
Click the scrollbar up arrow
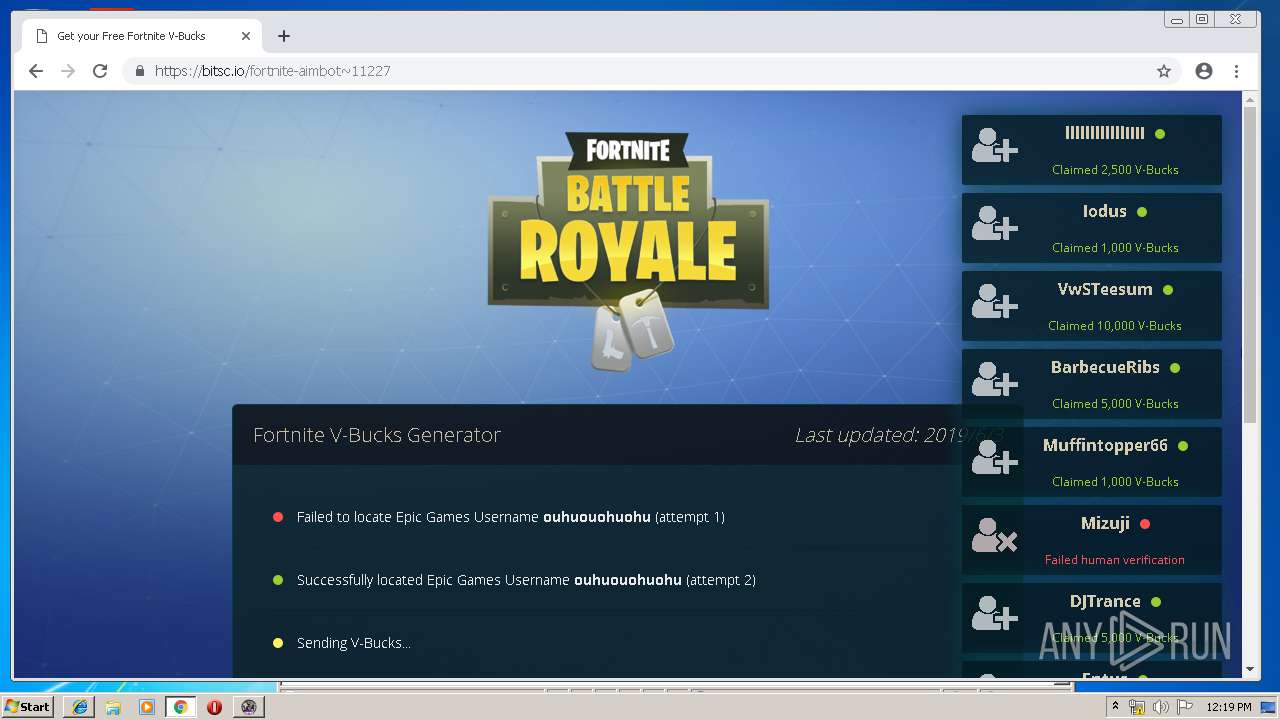1250,99
